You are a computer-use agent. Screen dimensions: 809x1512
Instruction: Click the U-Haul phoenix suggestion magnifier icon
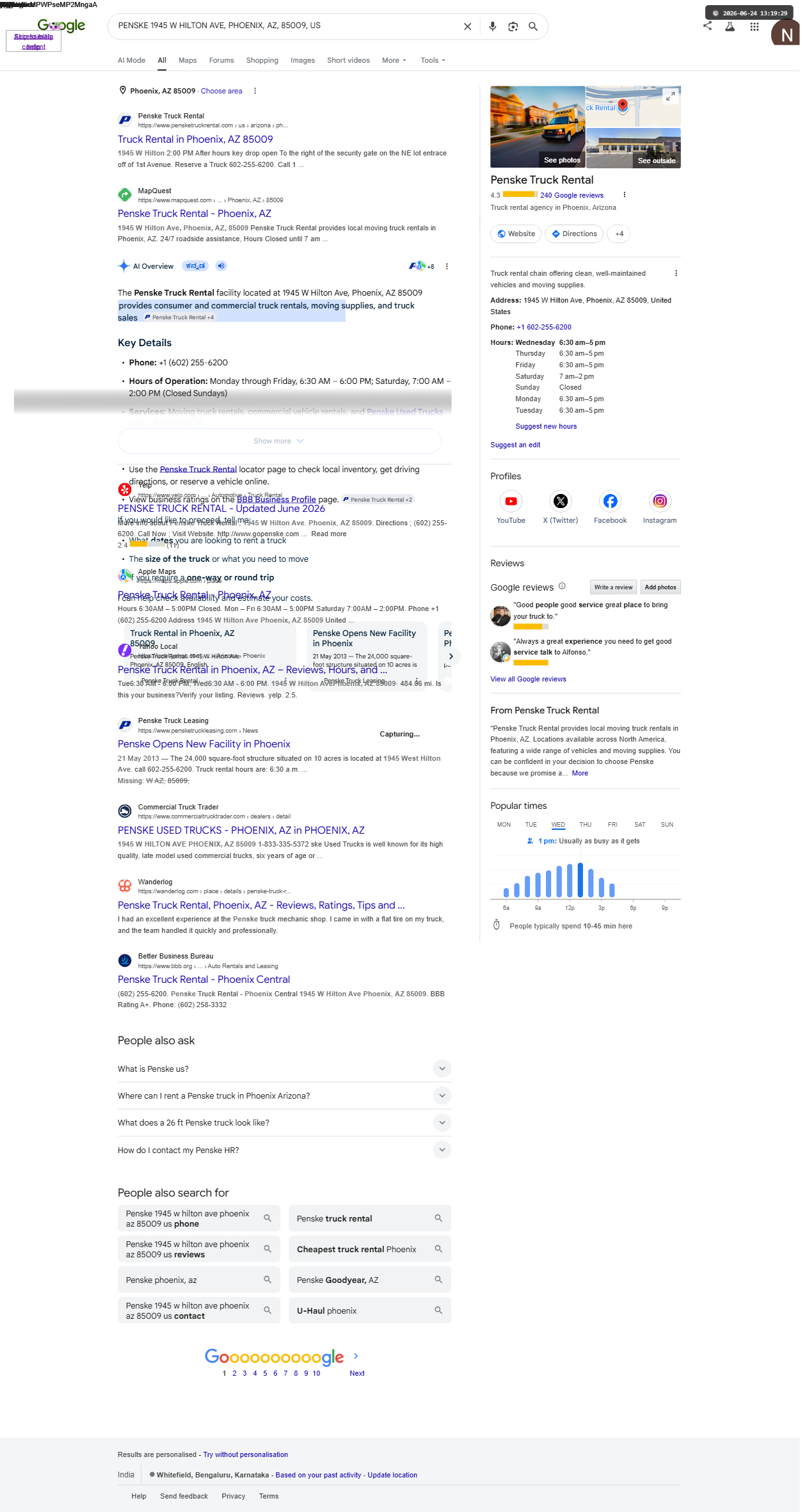pos(438,1310)
